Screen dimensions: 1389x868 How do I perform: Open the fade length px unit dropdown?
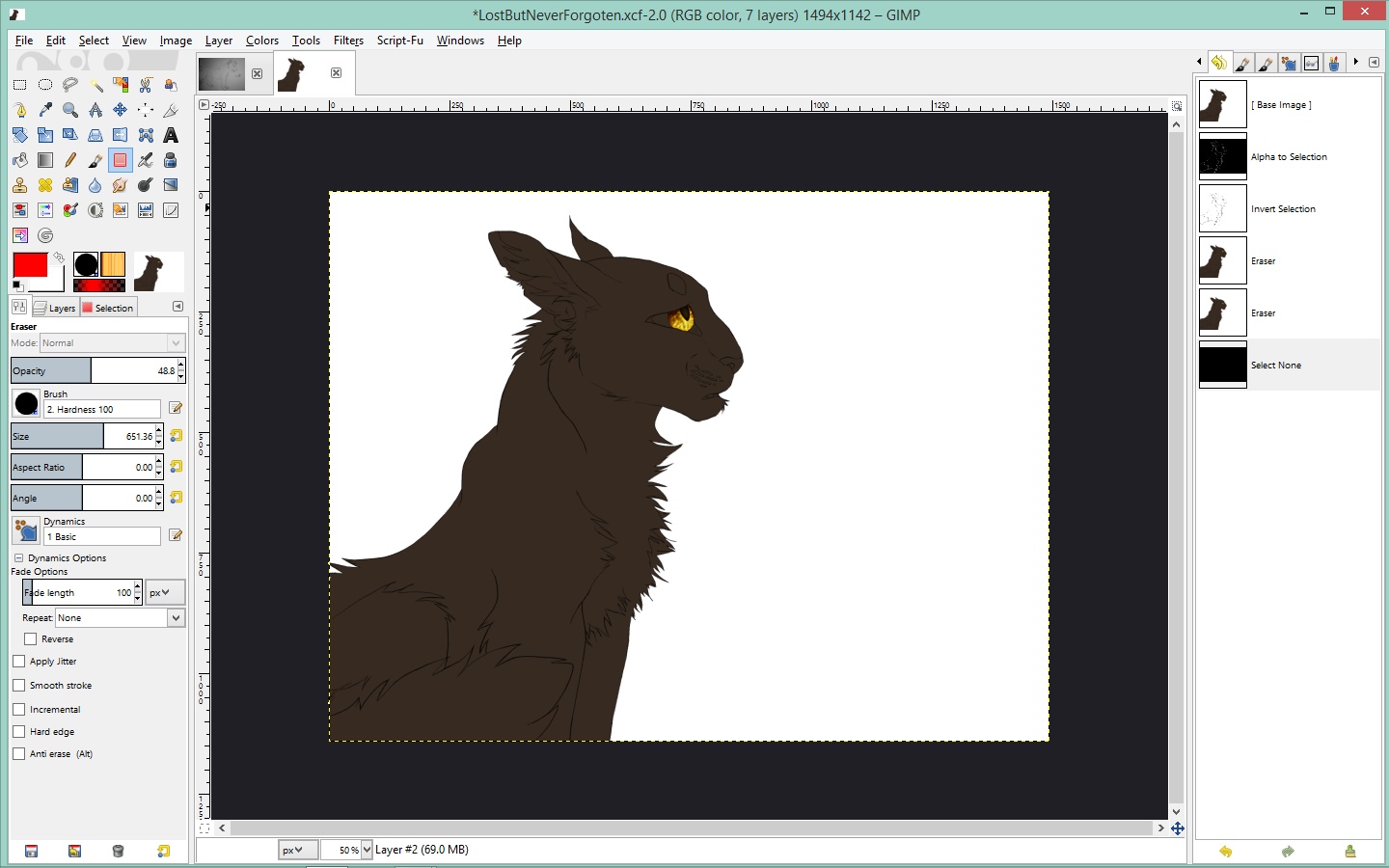[165, 592]
